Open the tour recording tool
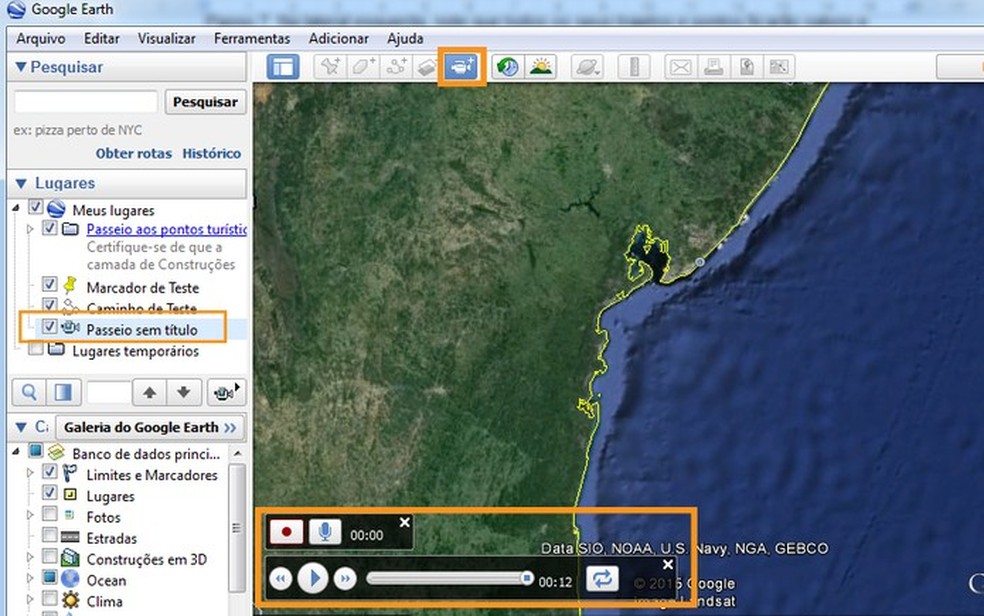 462,67
